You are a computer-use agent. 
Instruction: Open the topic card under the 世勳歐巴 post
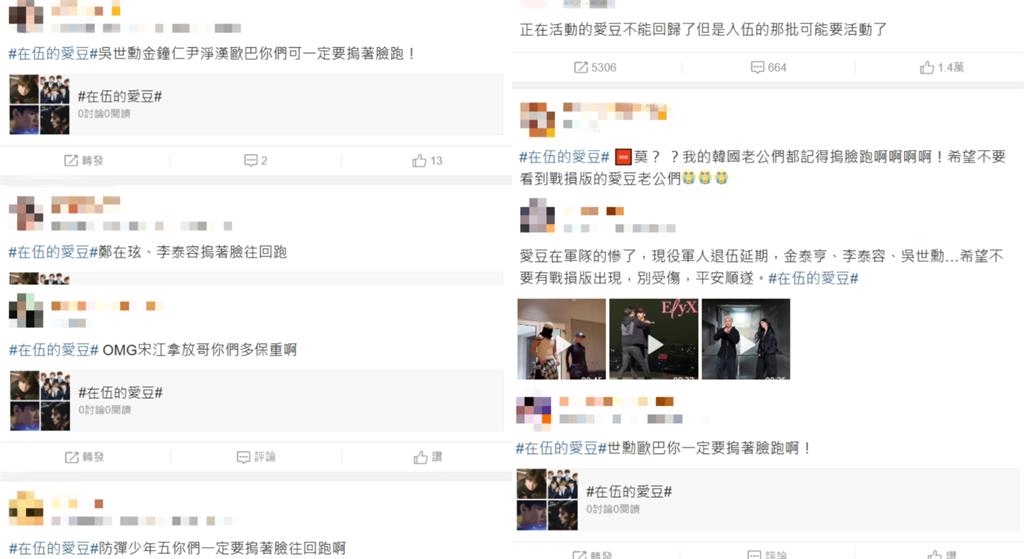[x=767, y=500]
